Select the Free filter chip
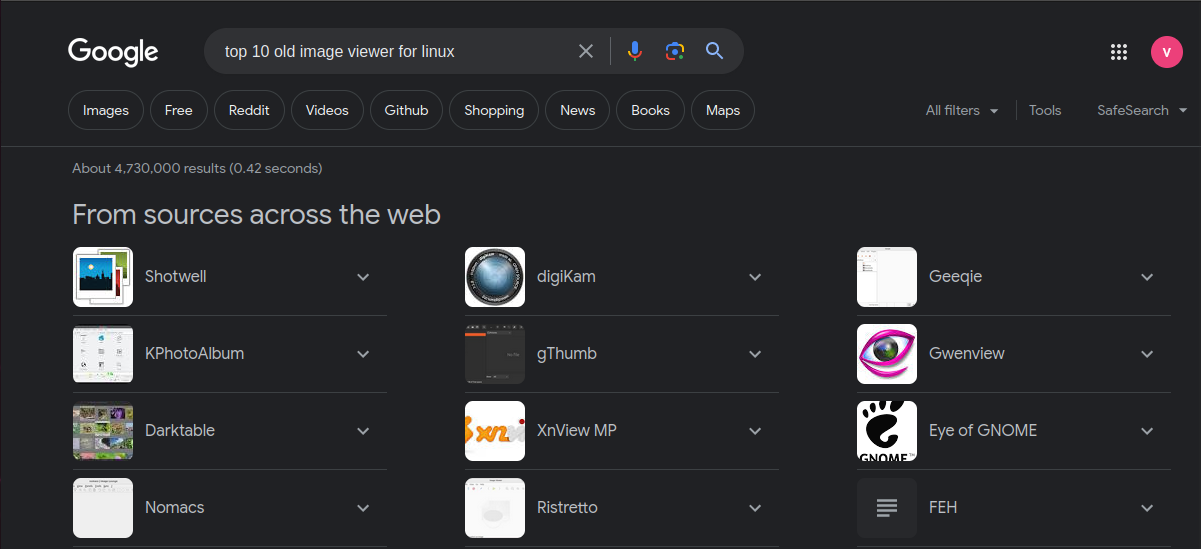Screen dimensions: 1201x549 pos(179,110)
